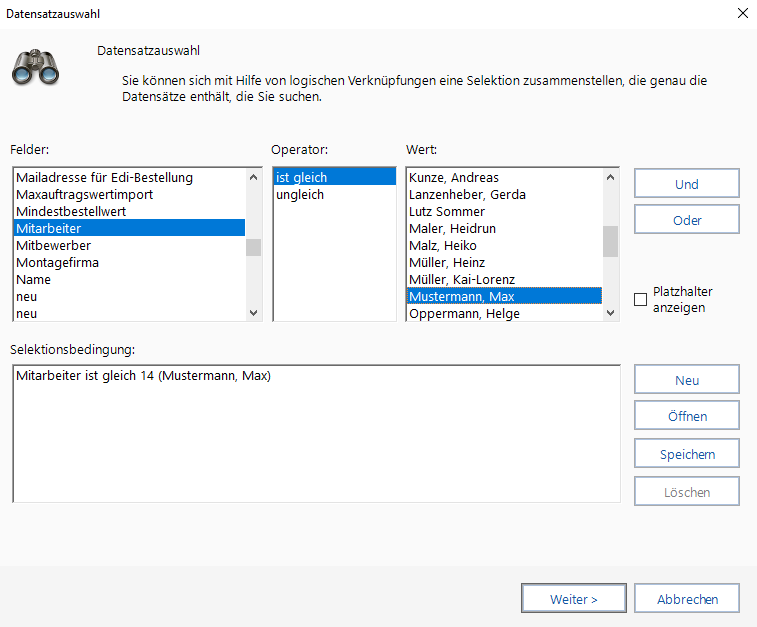Select Montagefirma in the Felder list
The image size is (757, 627).
click(57, 262)
